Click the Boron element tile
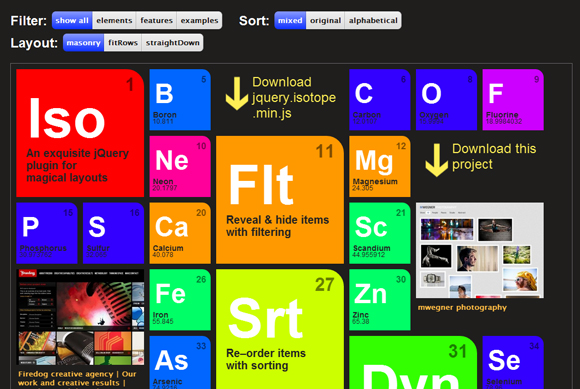580x389 pixels. 180,100
